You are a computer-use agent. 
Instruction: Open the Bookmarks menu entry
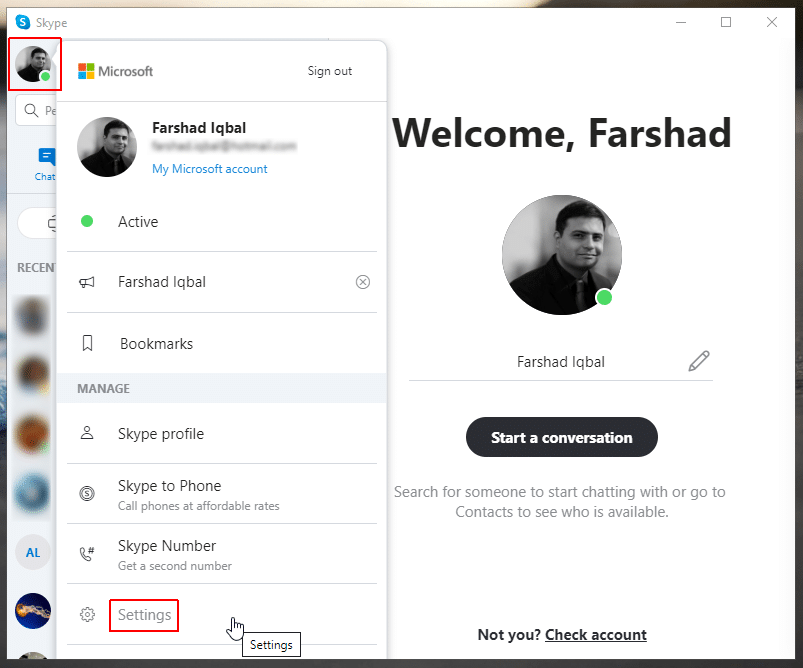(x=156, y=344)
